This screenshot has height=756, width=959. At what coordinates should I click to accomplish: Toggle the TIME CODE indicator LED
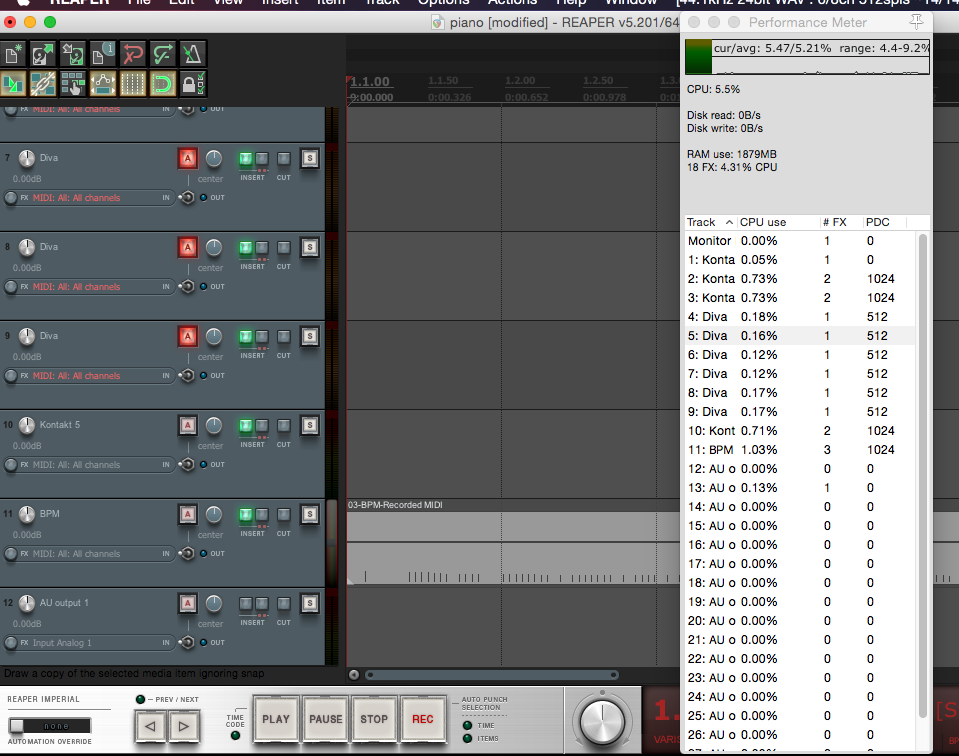pyautogui.click(x=235, y=736)
